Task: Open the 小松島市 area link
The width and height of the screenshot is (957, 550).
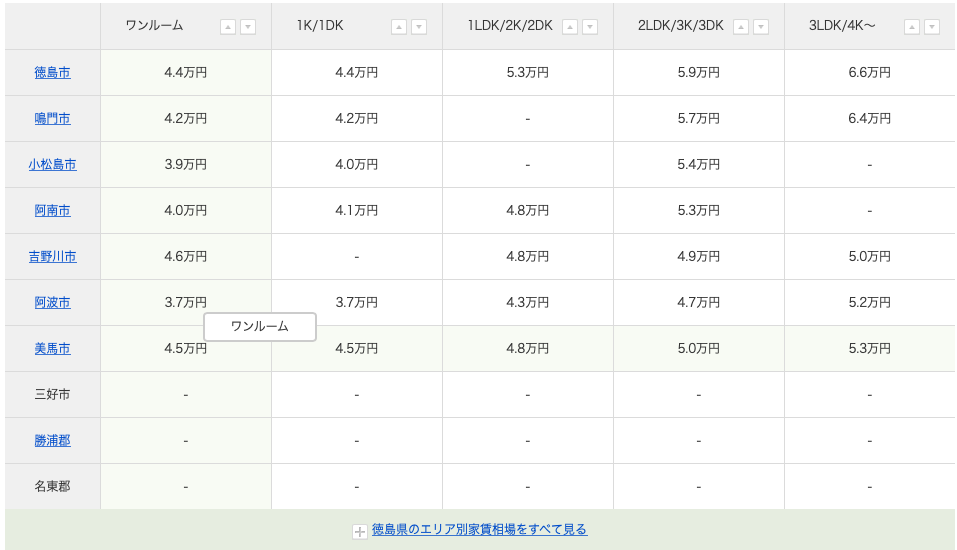Action: pos(52,164)
